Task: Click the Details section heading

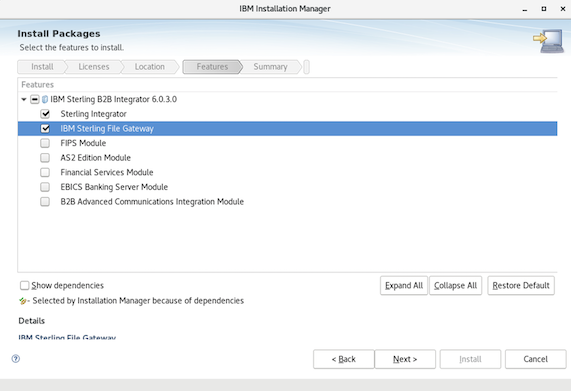Action: (x=32, y=321)
